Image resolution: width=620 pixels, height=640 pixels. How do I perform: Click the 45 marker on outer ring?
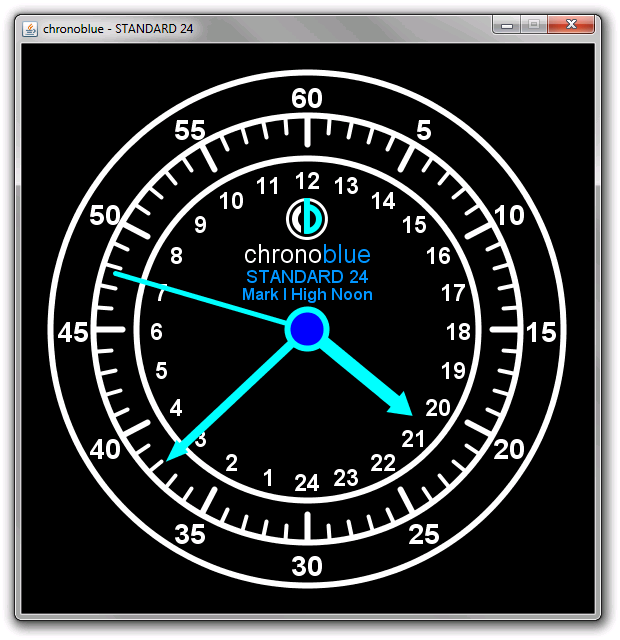73,333
